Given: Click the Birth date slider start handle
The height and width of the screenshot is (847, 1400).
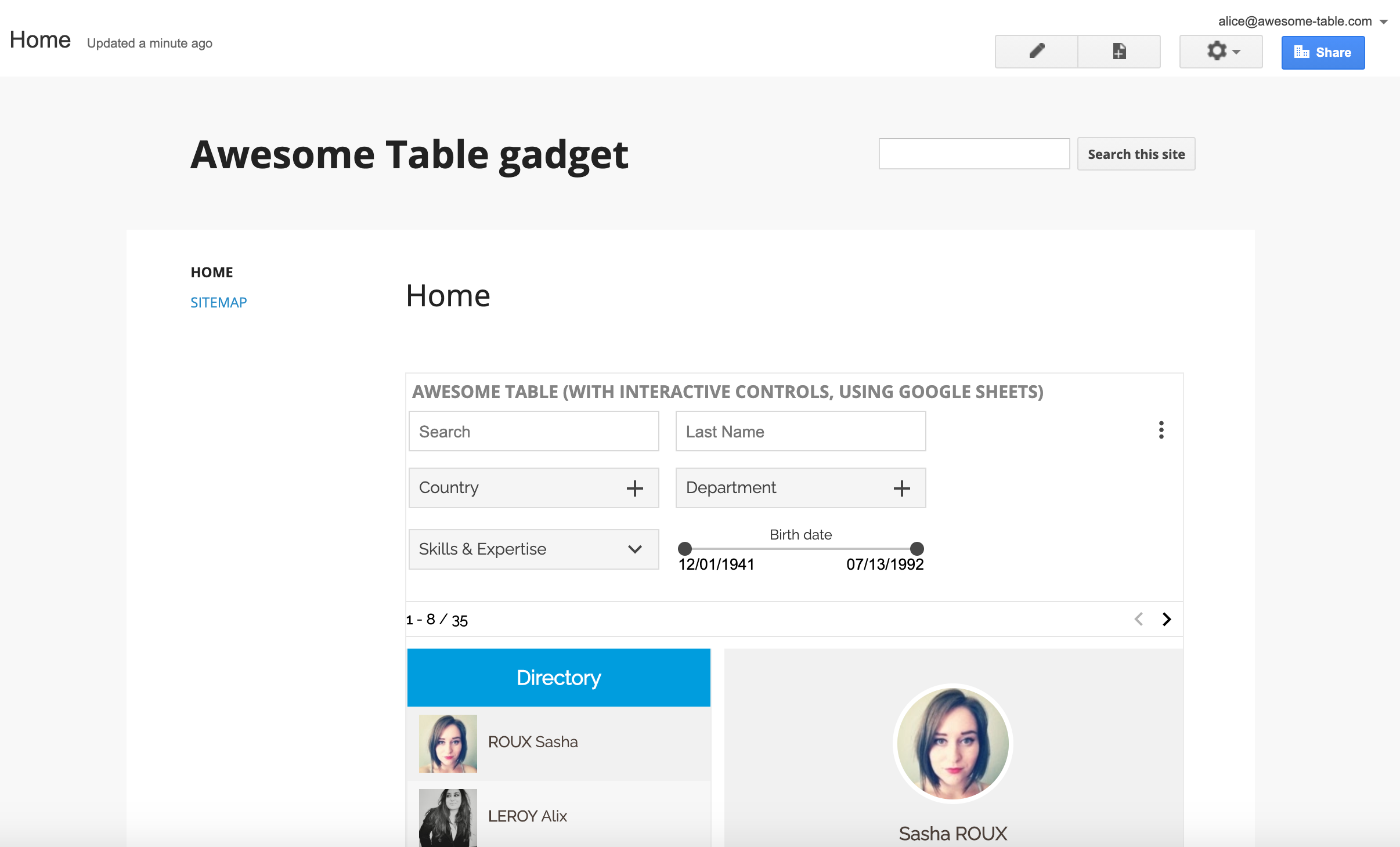Looking at the screenshot, I should coord(685,548).
